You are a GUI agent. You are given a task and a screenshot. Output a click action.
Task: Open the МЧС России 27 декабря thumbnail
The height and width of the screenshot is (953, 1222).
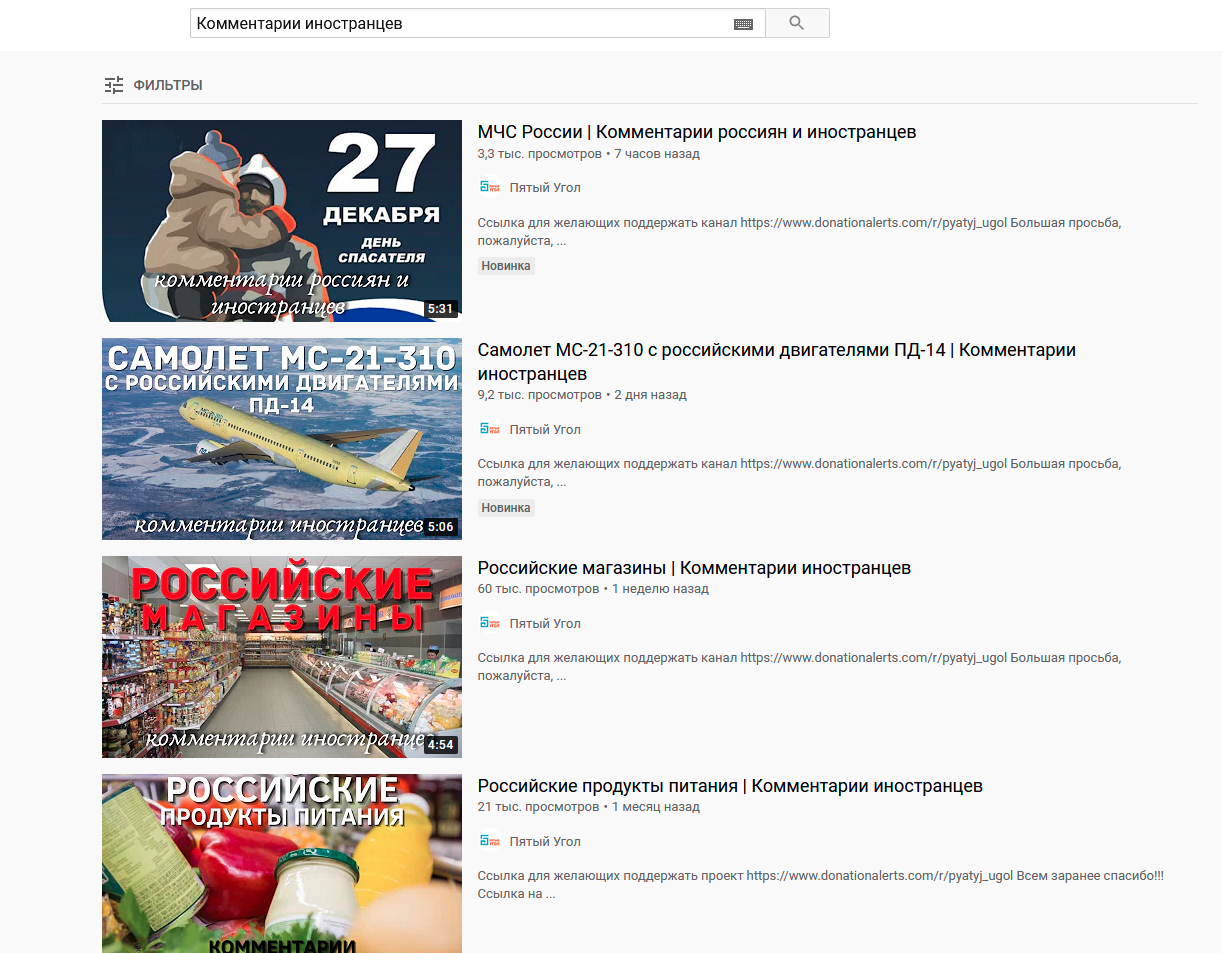[282, 221]
